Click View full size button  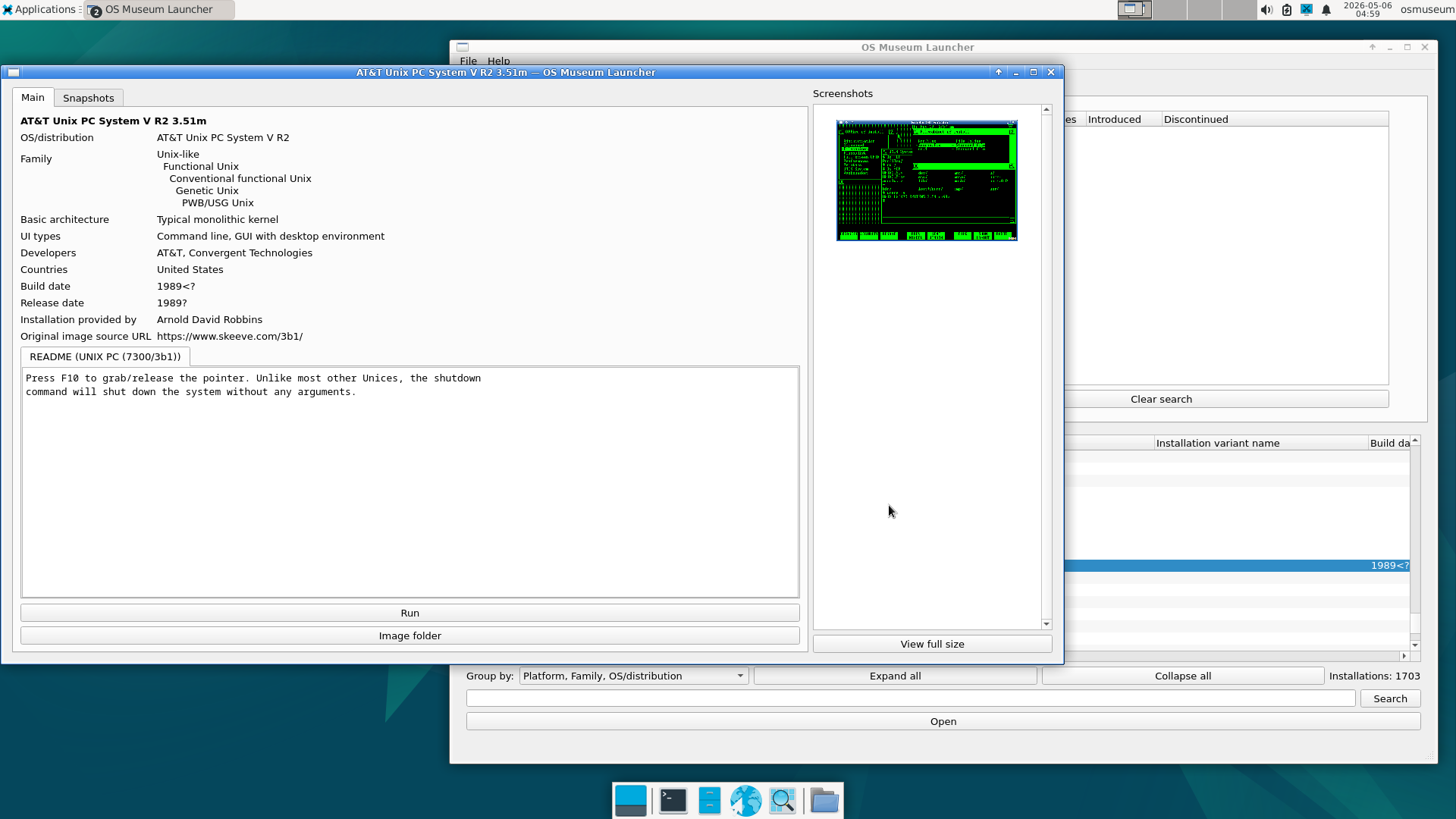(933, 644)
